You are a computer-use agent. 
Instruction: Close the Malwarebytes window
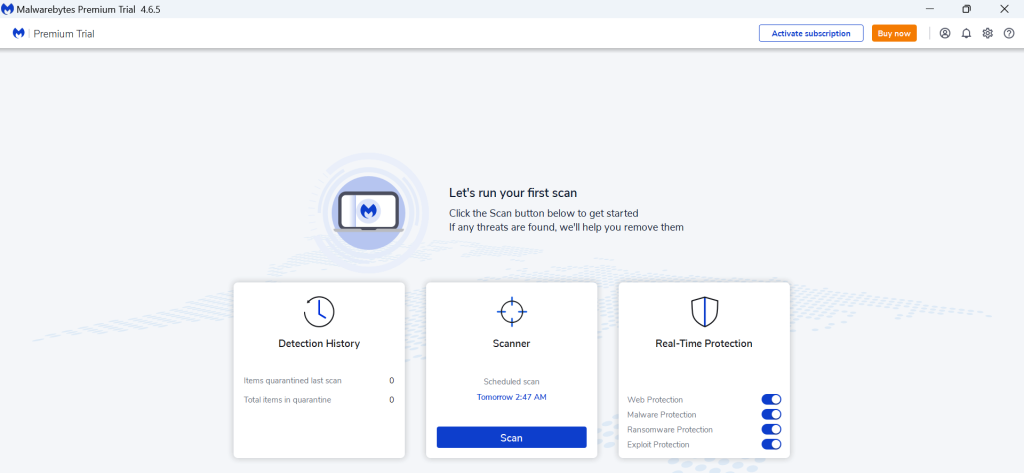tap(1004, 8)
